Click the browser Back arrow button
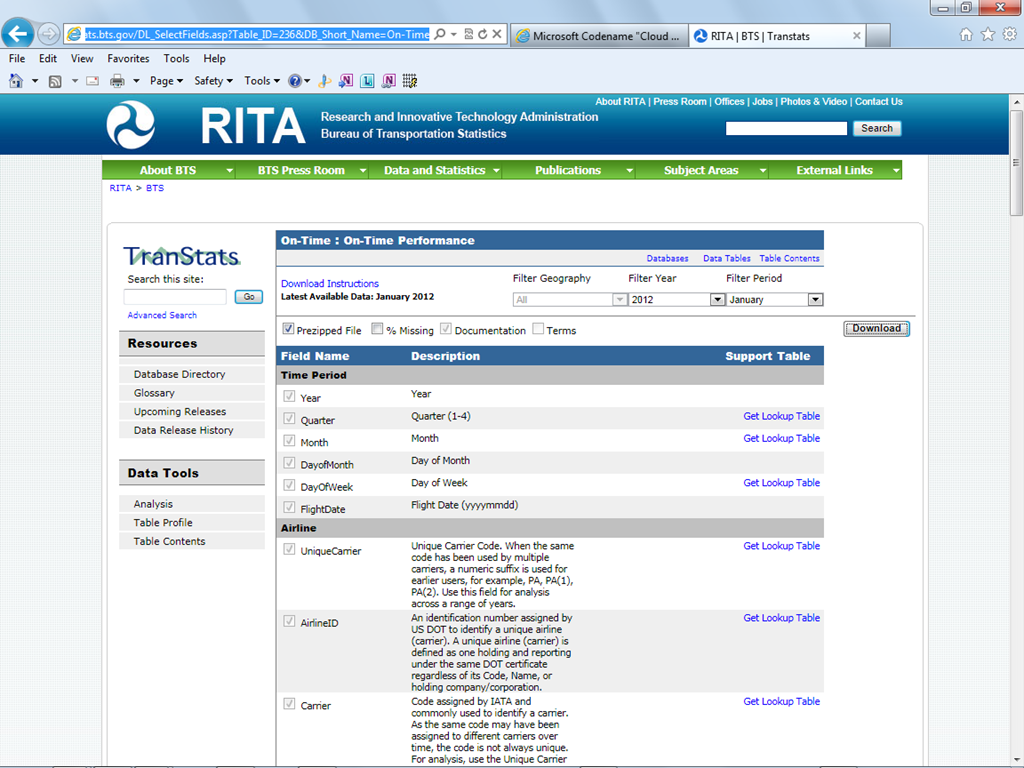This screenshot has width=1024, height=768. coord(18,34)
